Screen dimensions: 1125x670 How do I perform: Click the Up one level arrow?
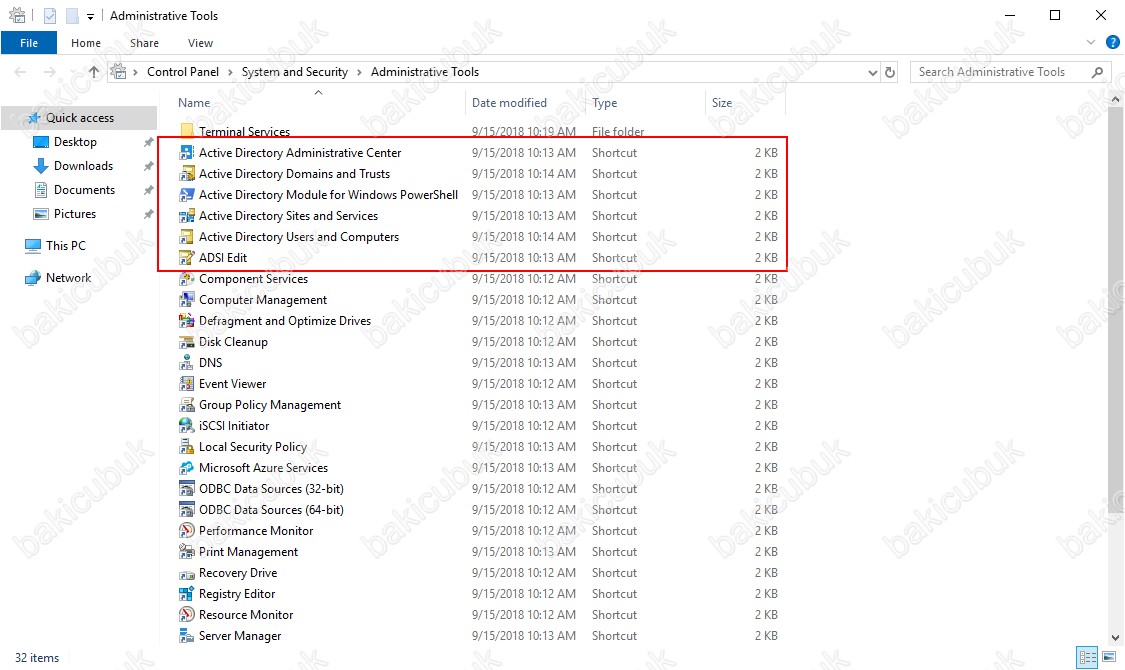tap(94, 72)
